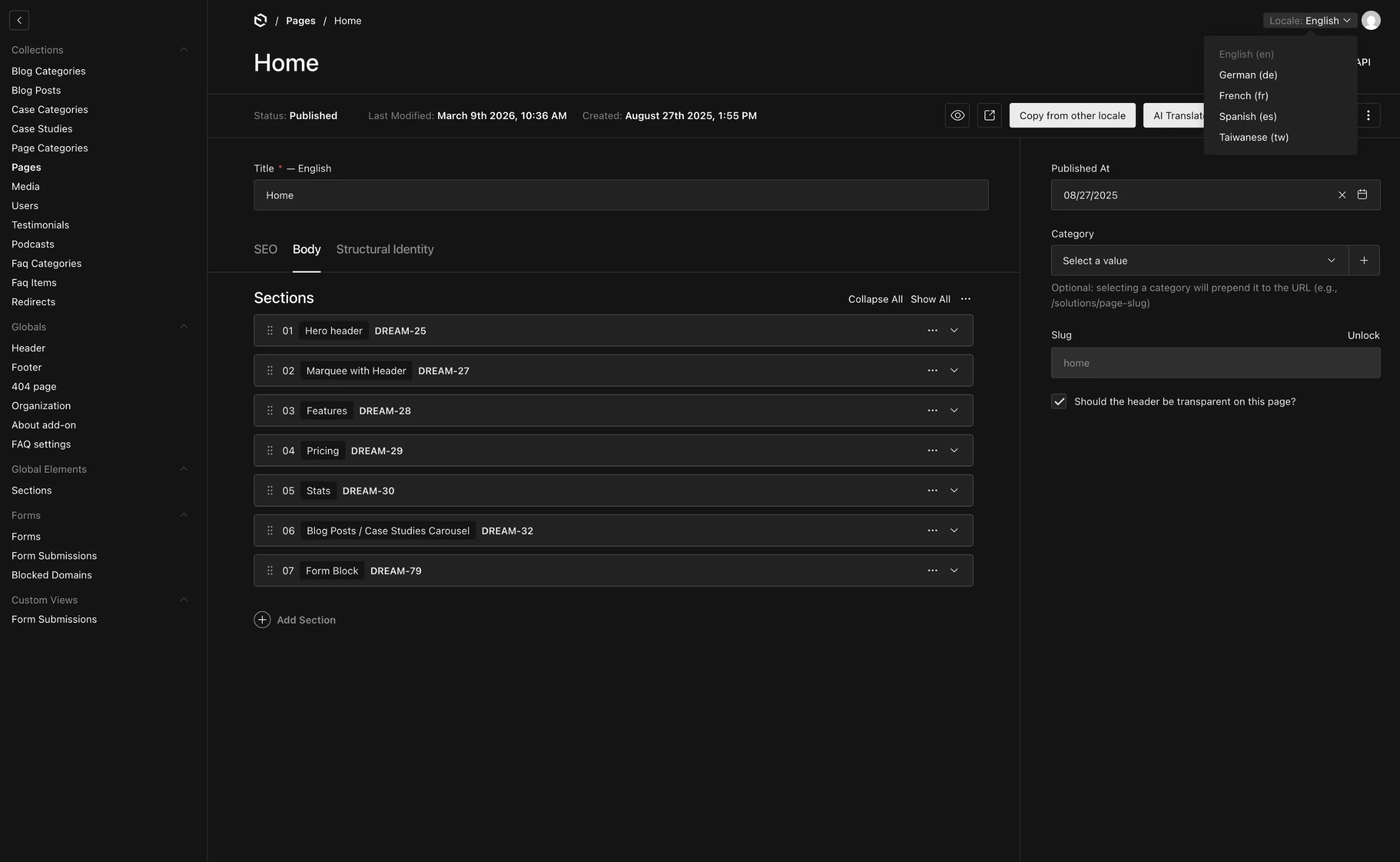Open live preview eye icon
Screen dimensions: 1400x862
[x=957, y=116]
